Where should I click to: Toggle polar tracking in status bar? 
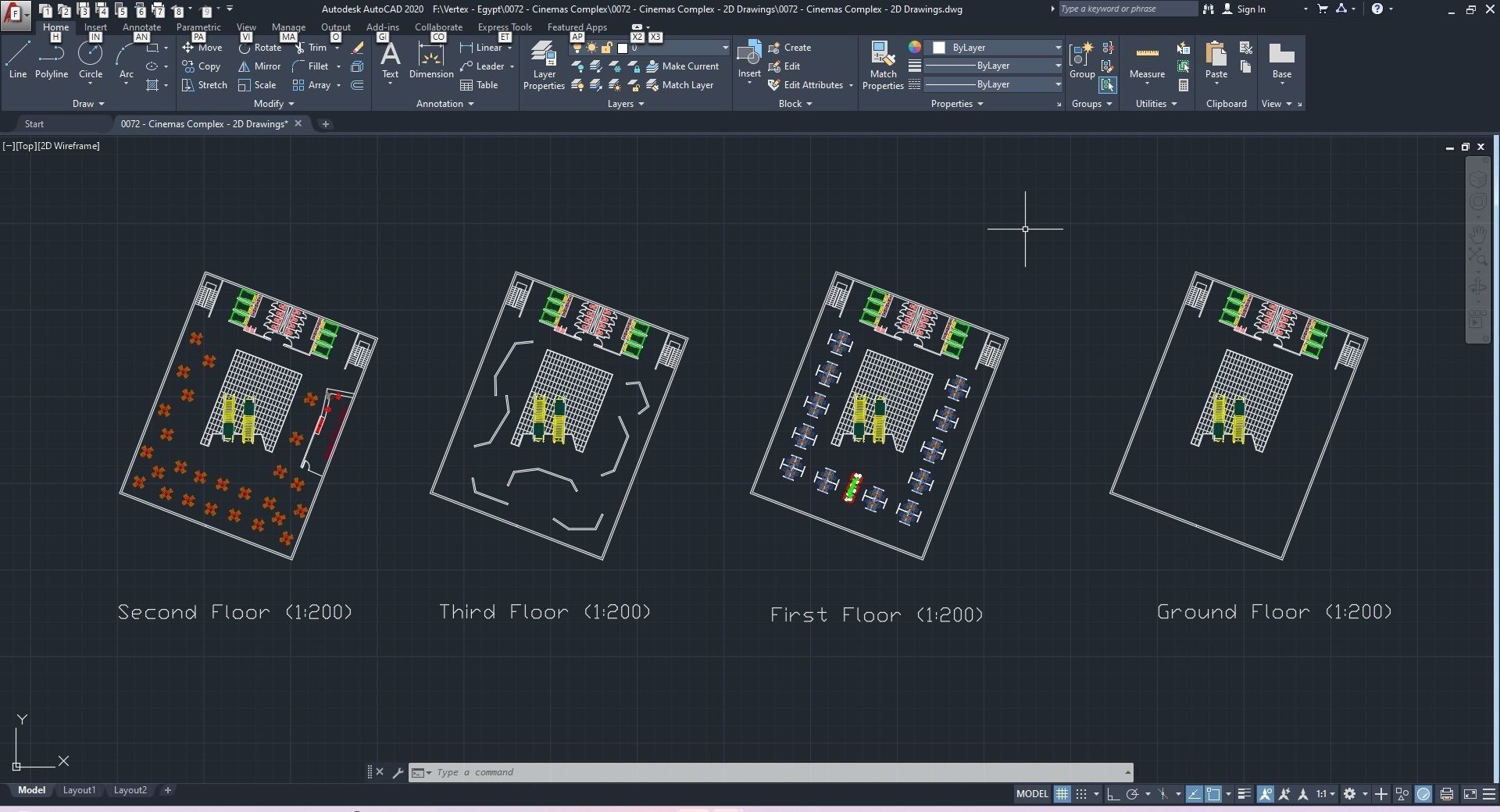[x=1132, y=794]
